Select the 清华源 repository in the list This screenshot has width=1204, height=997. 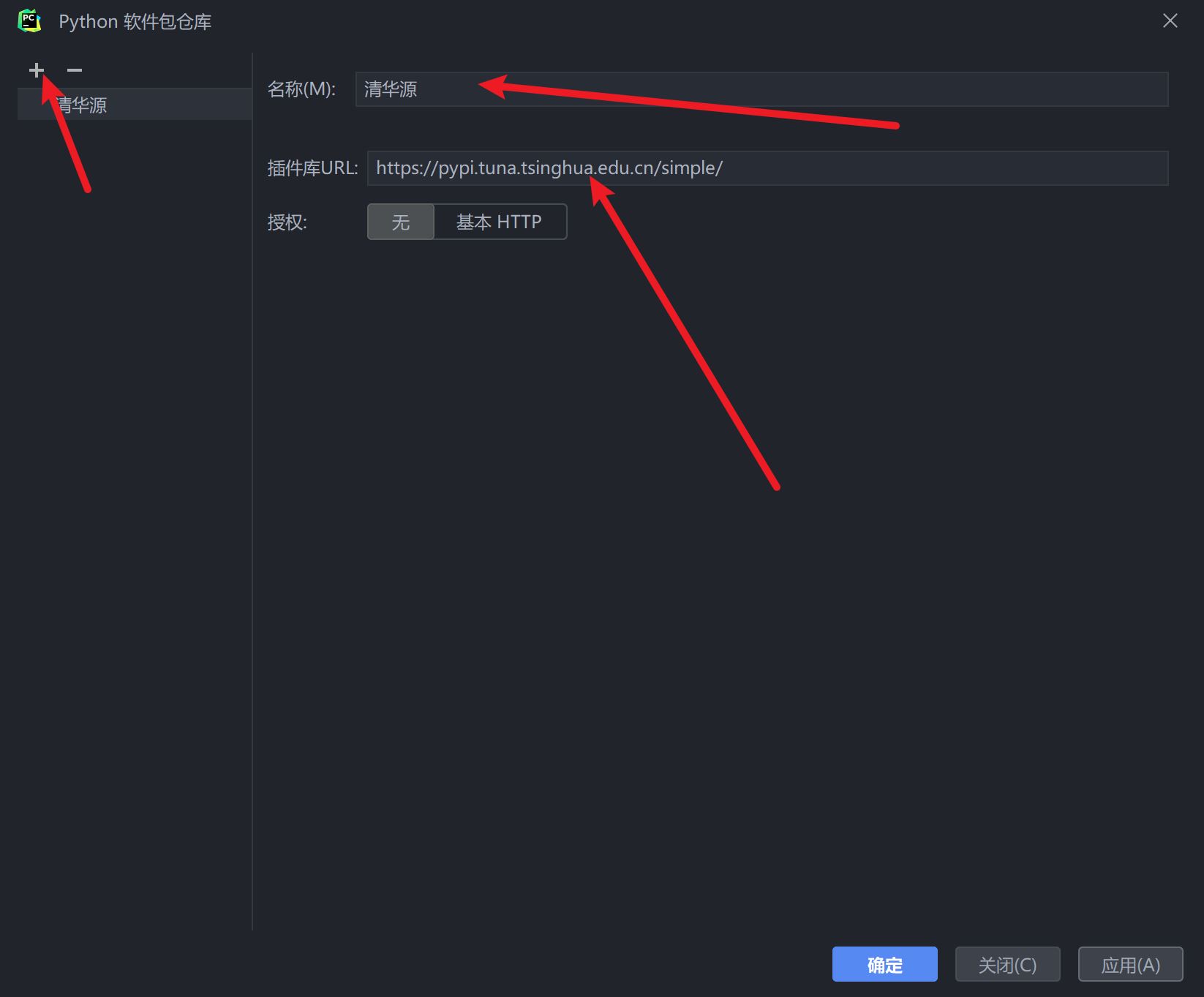[135, 105]
